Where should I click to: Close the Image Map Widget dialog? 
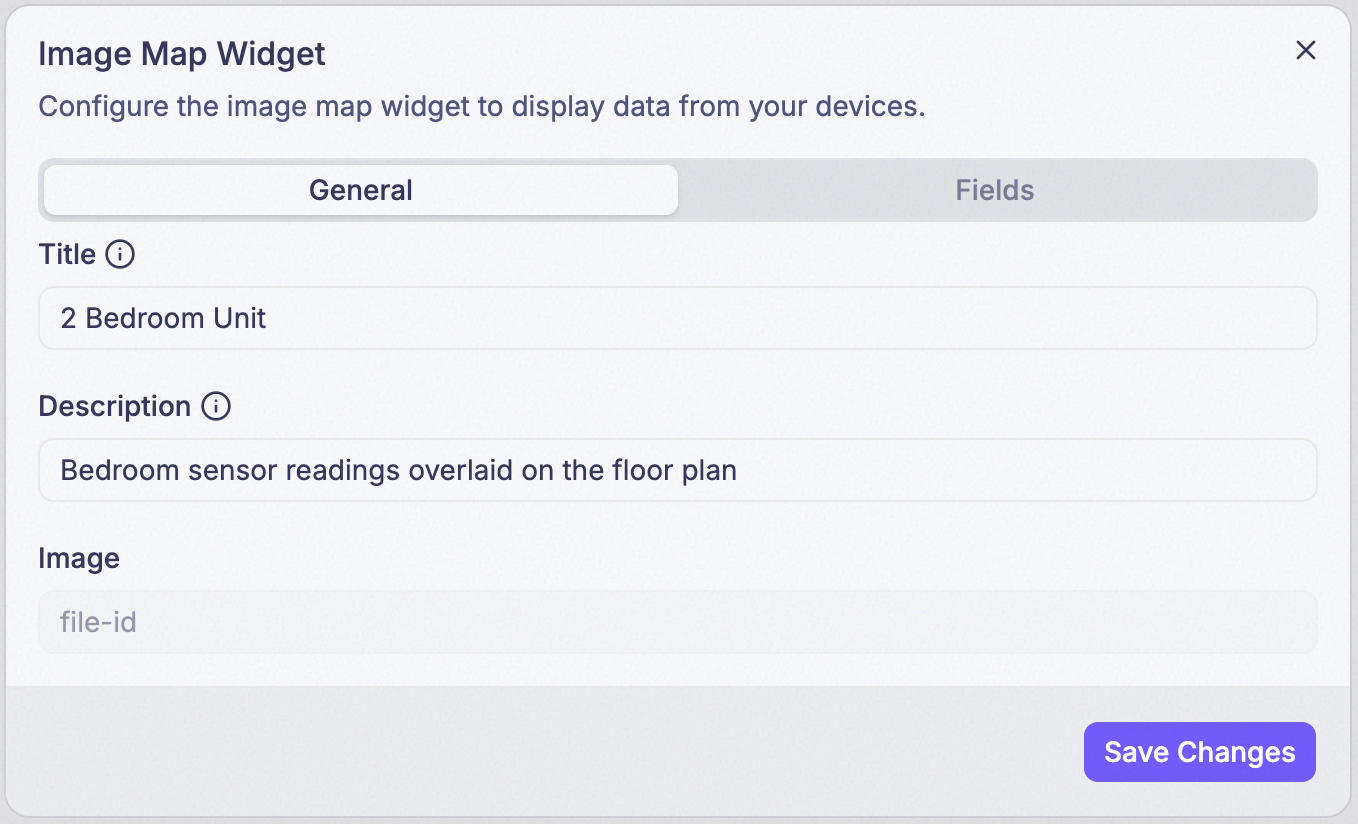point(1305,51)
